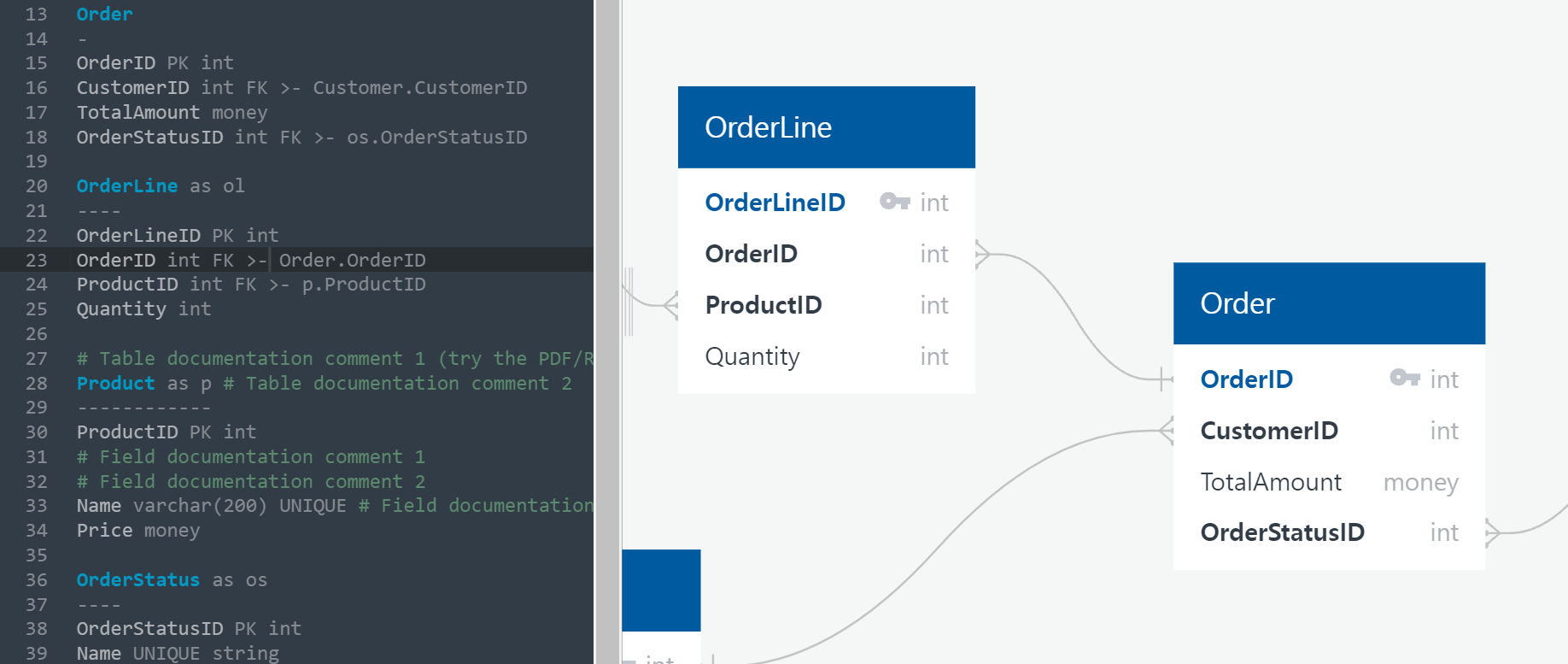Click the crow's foot connector at OrderLine OrderID
The width and height of the screenshot is (1568, 664).
tap(983, 254)
